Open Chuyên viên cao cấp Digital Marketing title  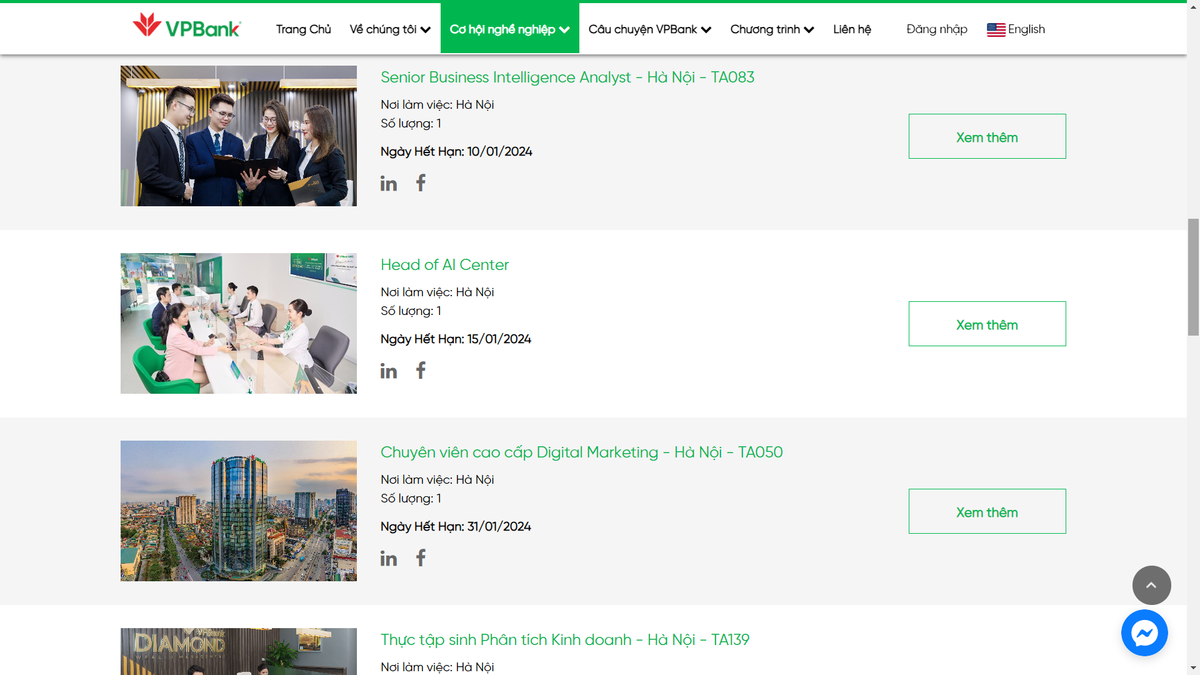pyautogui.click(x=581, y=452)
